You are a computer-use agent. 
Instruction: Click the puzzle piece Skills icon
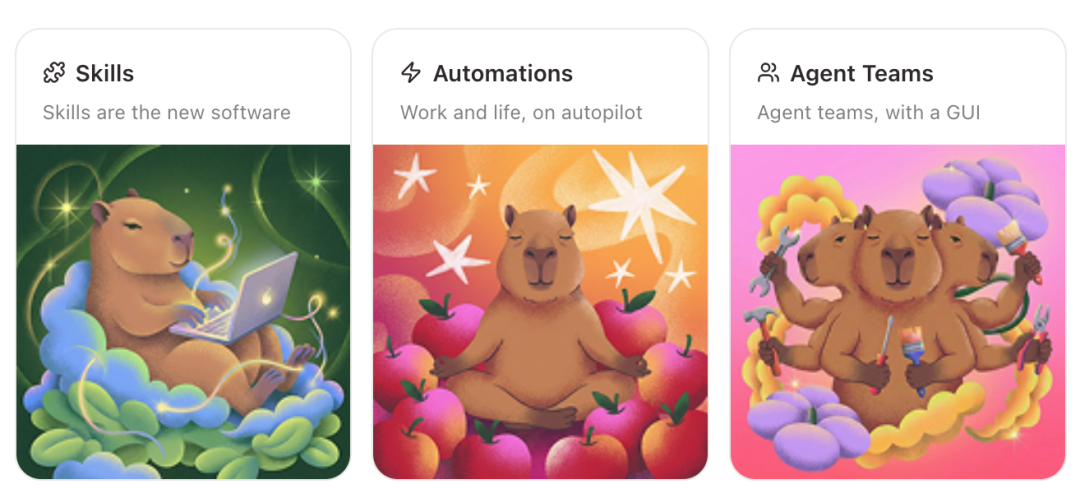[x=54, y=73]
